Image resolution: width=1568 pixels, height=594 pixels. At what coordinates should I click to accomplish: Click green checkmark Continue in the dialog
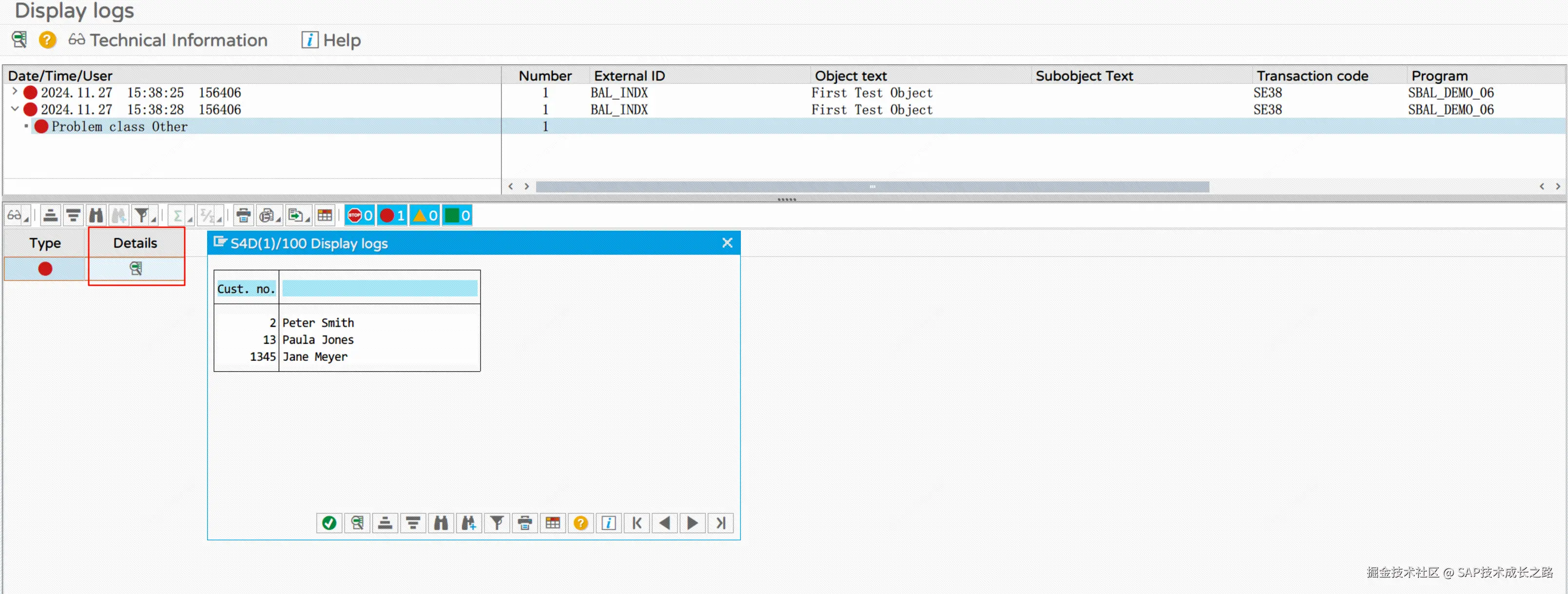(329, 523)
